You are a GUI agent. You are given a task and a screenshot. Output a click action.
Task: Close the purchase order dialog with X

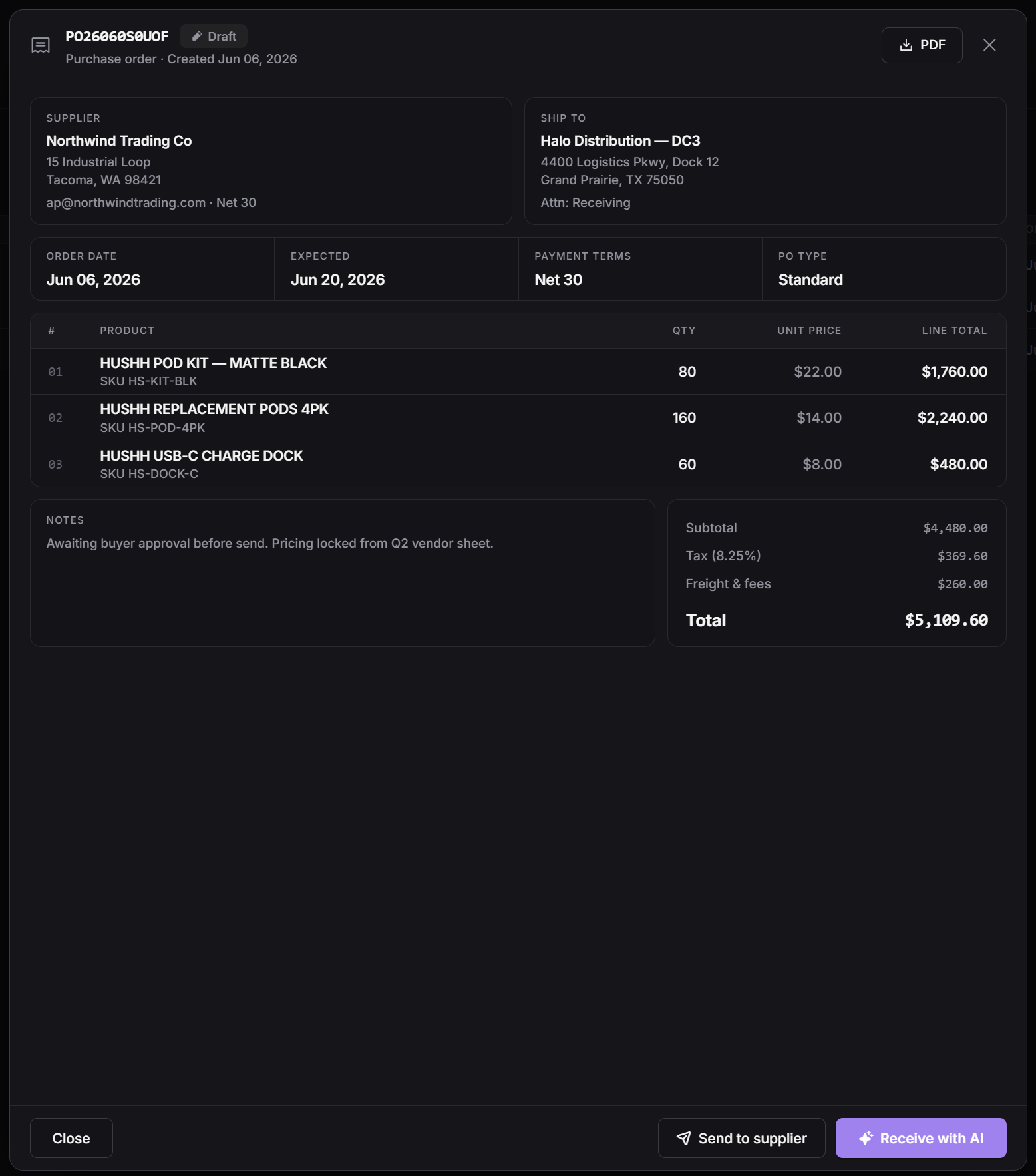tap(989, 45)
